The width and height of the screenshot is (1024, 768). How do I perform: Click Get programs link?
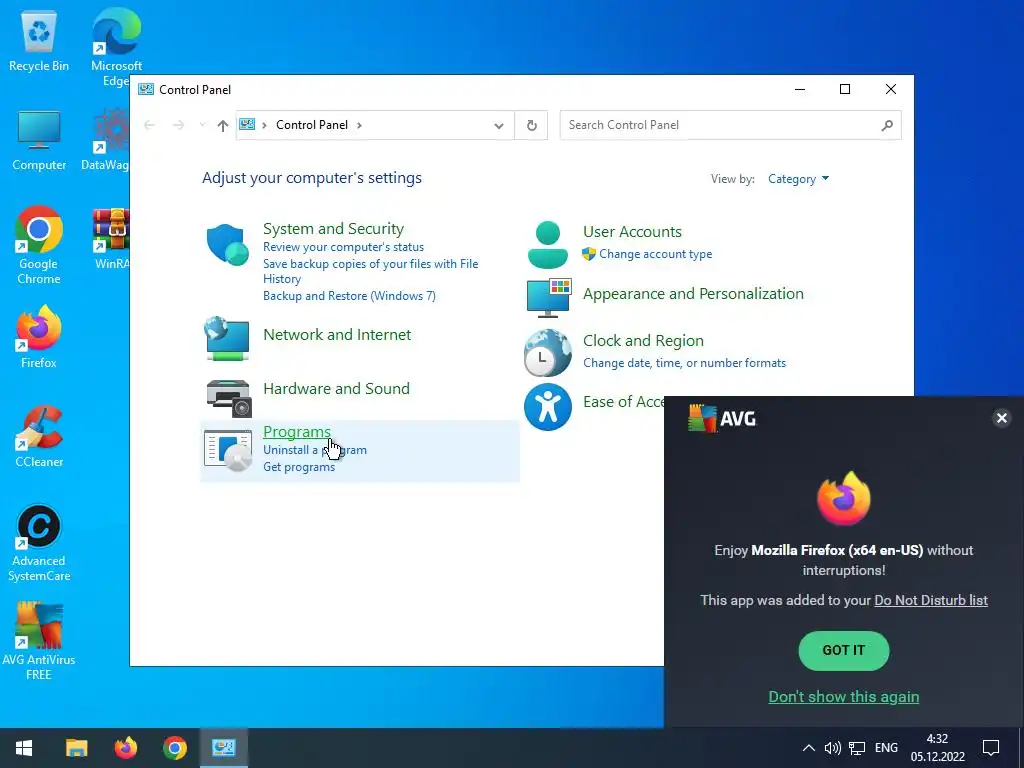click(299, 467)
